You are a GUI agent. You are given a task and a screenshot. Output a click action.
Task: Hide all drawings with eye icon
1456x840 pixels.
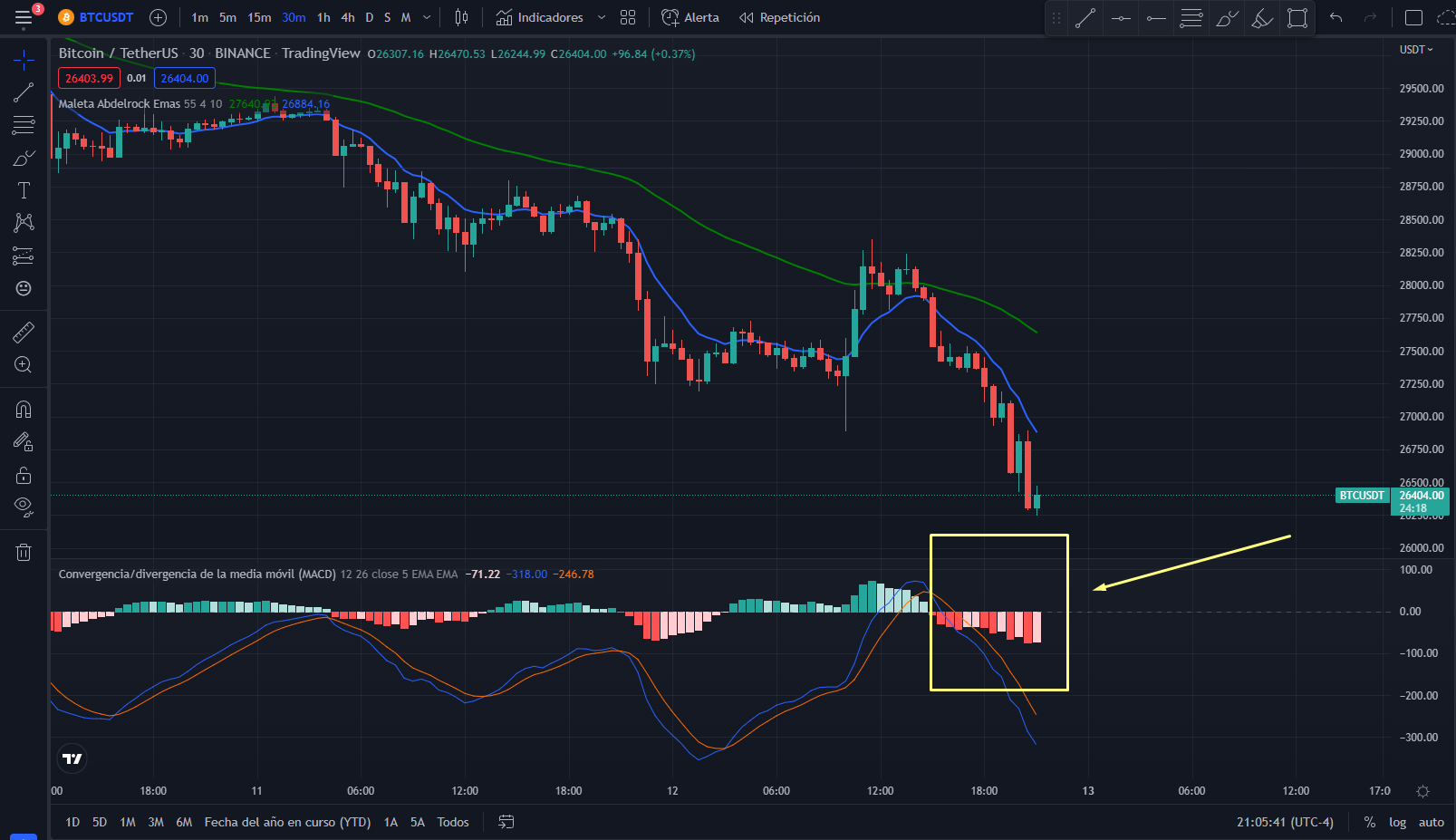point(24,507)
